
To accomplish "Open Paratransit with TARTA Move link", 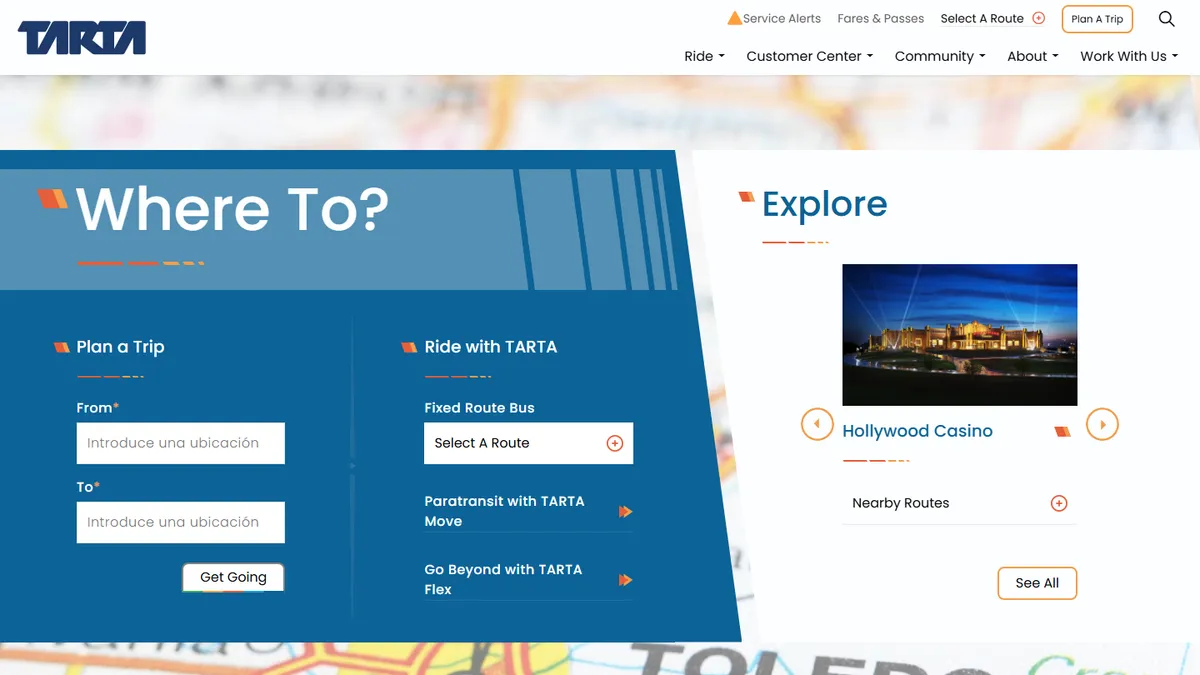I will (528, 511).
